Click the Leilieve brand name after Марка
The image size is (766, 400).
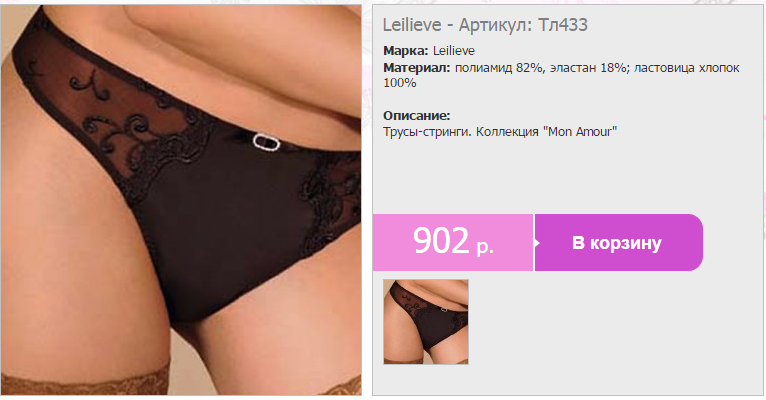454,51
